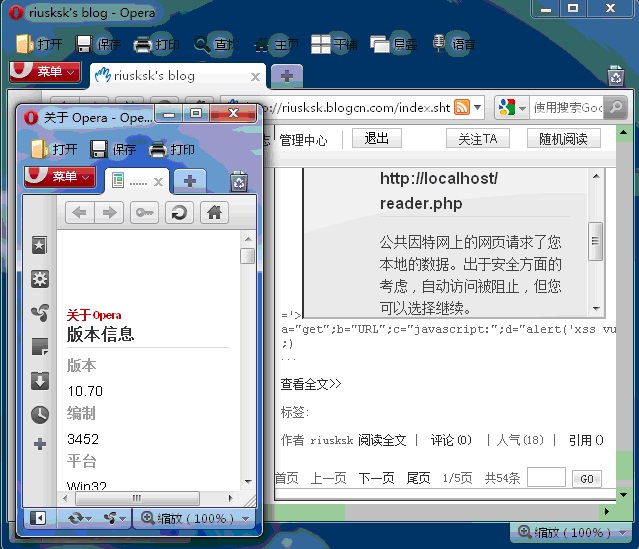The height and width of the screenshot is (549, 639).
Task: Open the Widgets gear panel
Action: tap(40, 279)
